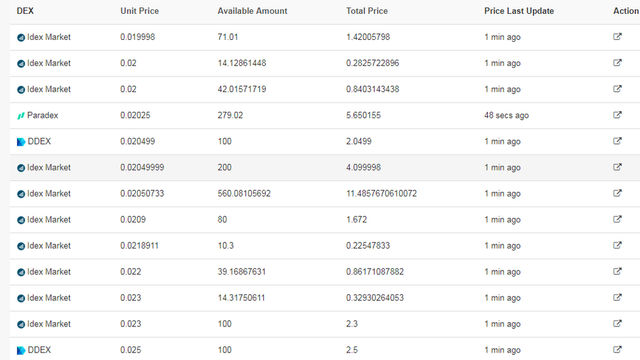Click unit price 0.02025
Image resolution: width=640 pixels, height=360 pixels.
tap(135, 115)
